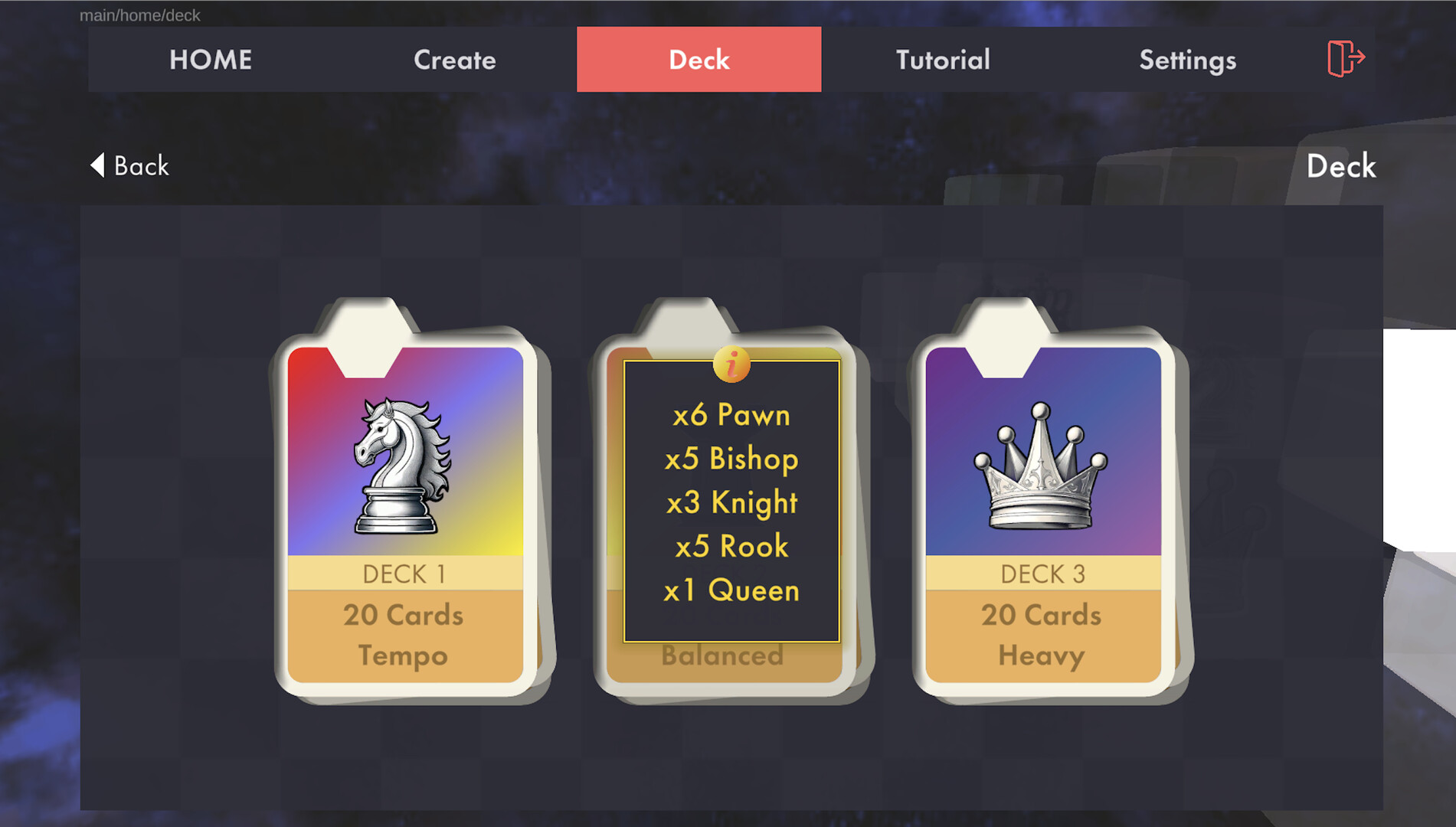Open the HOME tab
This screenshot has height=827, width=1456.
click(x=211, y=60)
